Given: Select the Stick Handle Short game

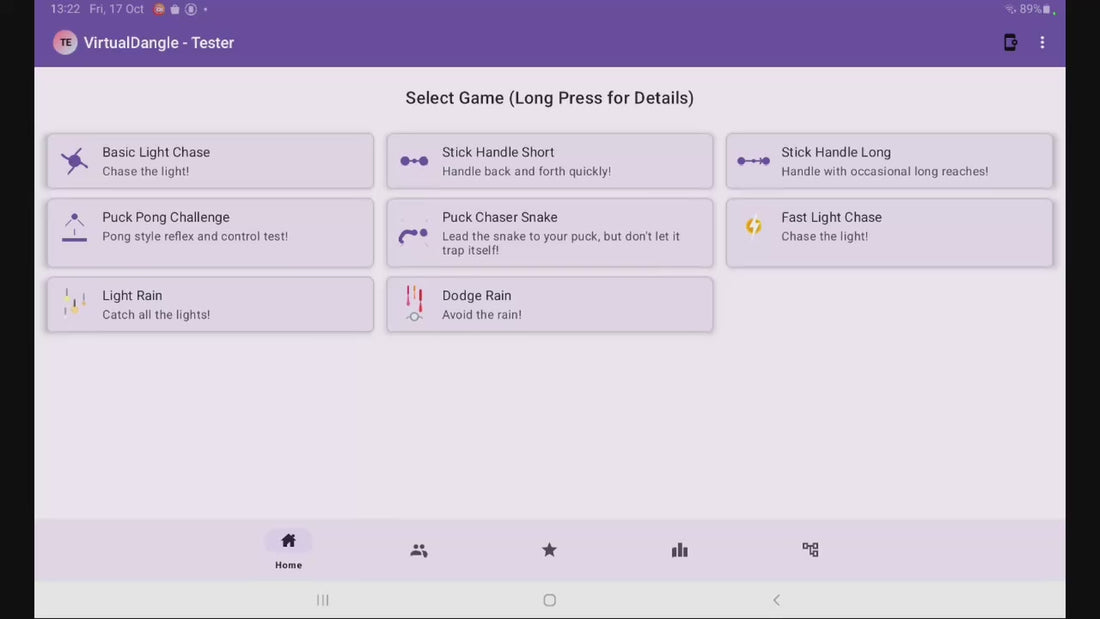Looking at the screenshot, I should coord(550,161).
